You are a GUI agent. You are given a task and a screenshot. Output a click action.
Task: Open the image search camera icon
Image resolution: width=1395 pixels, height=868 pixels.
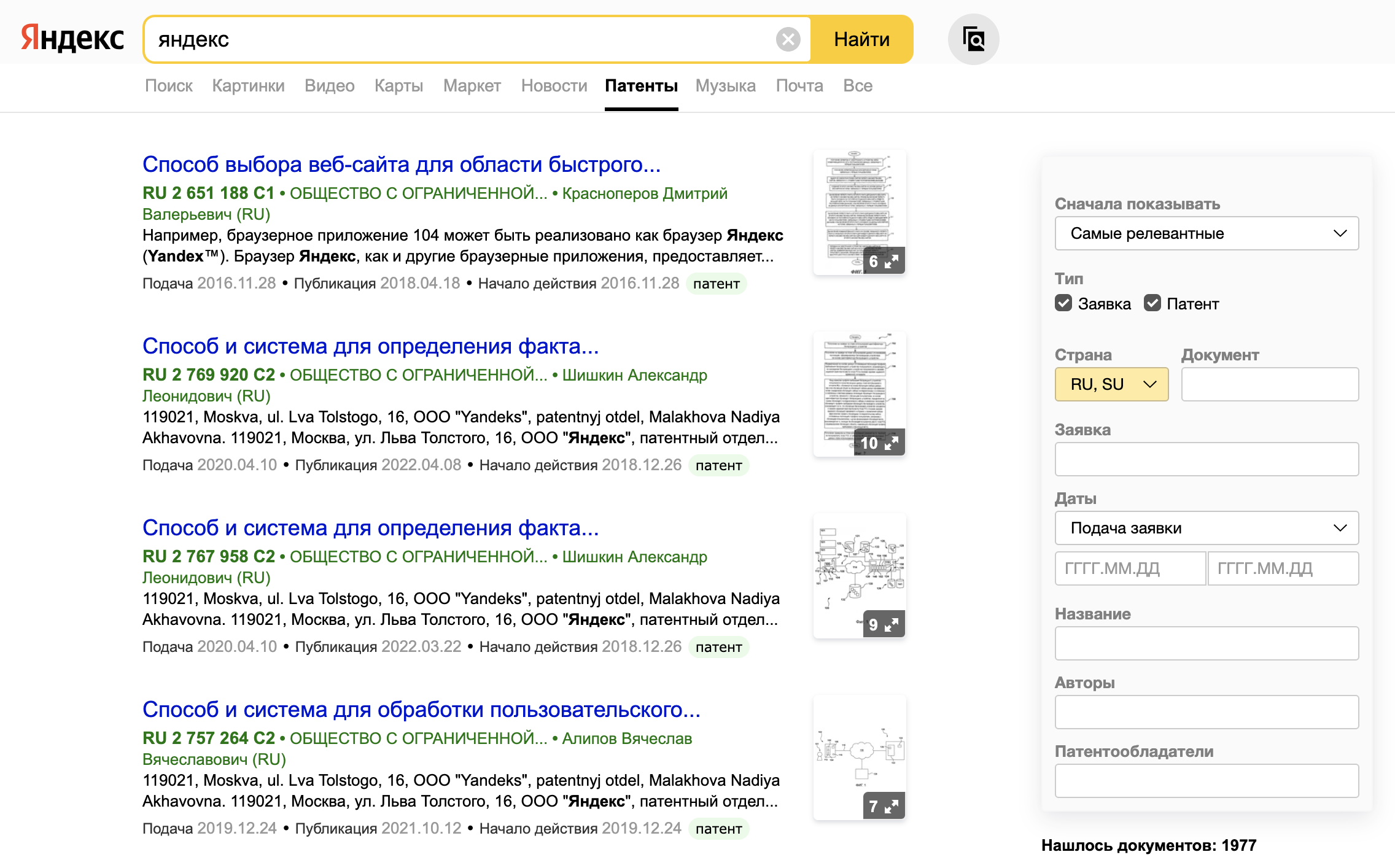(973, 39)
